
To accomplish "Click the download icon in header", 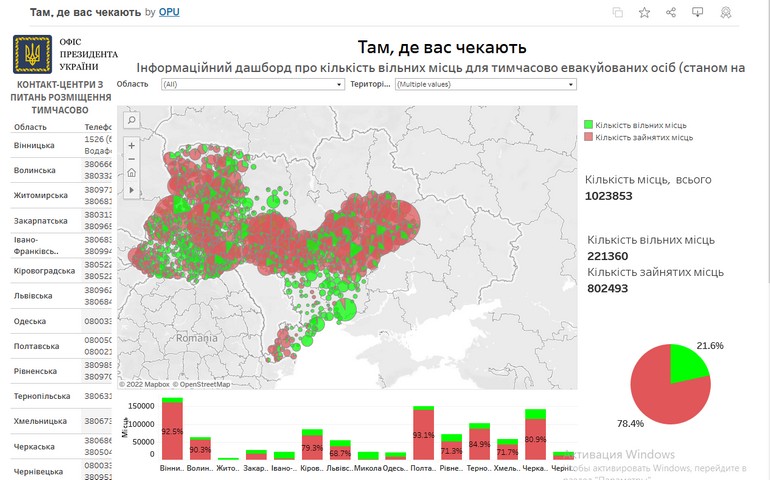I will [x=698, y=12].
